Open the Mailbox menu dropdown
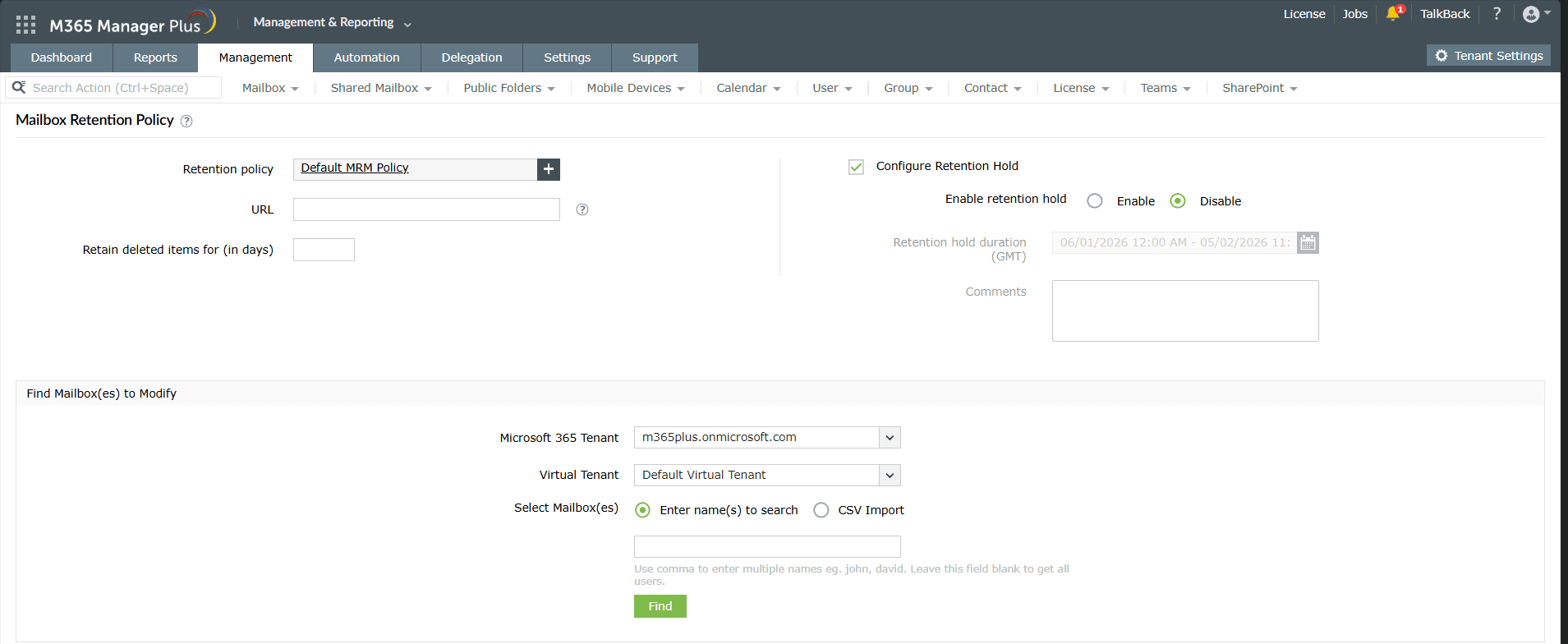 pyautogui.click(x=270, y=88)
